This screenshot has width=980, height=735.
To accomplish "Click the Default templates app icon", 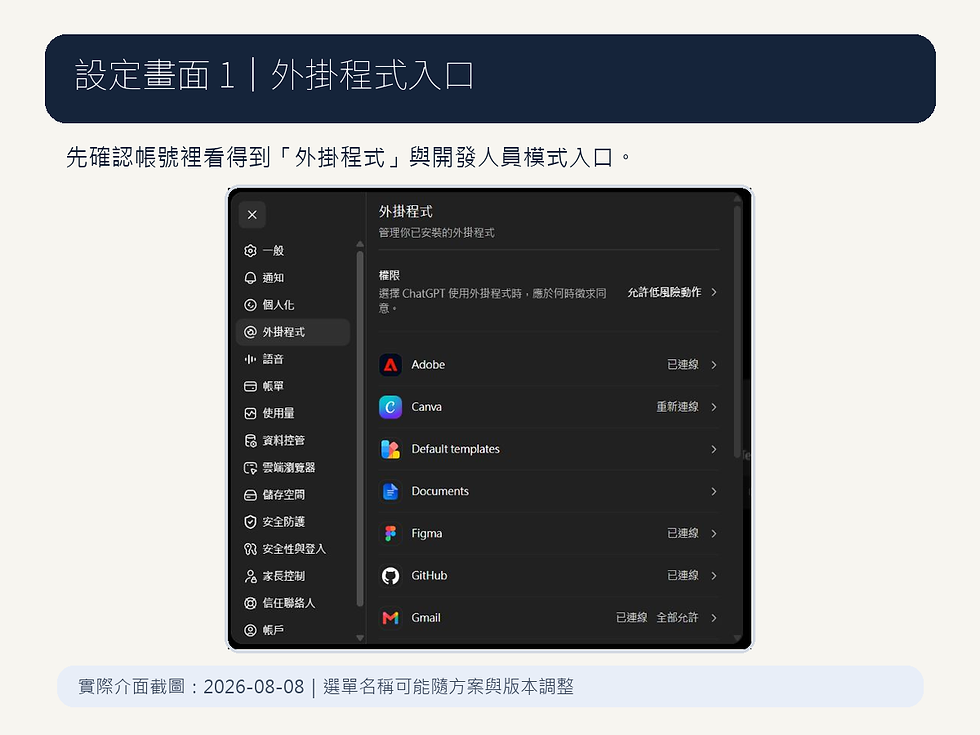I will (391, 449).
